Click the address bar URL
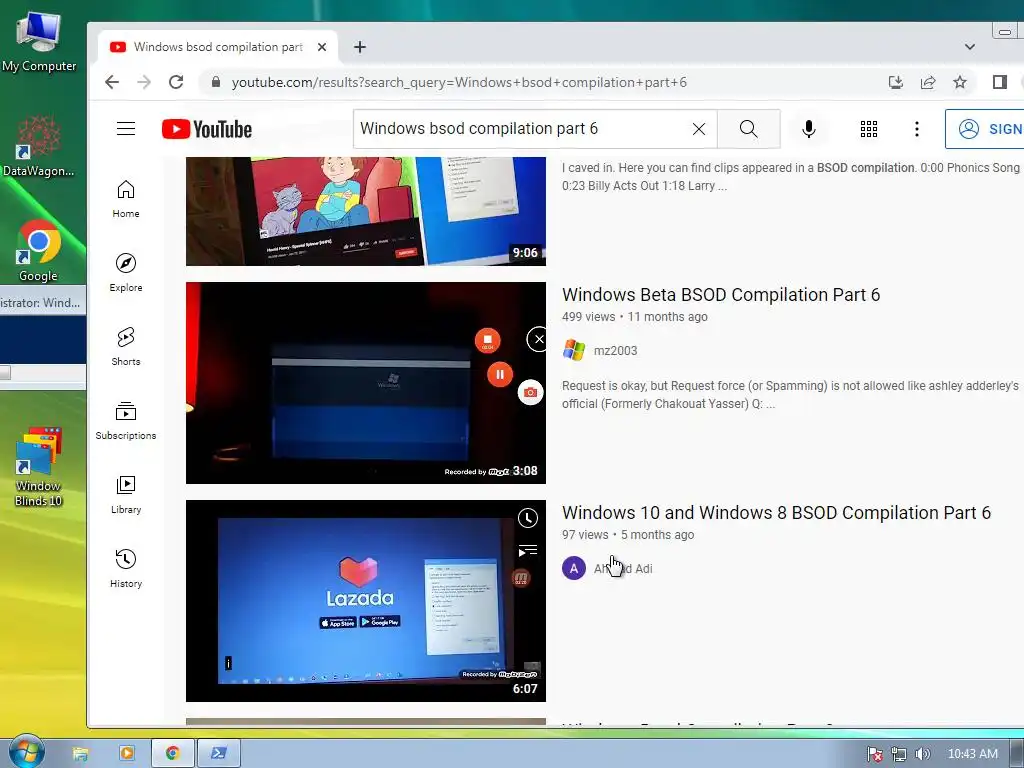 (459, 82)
